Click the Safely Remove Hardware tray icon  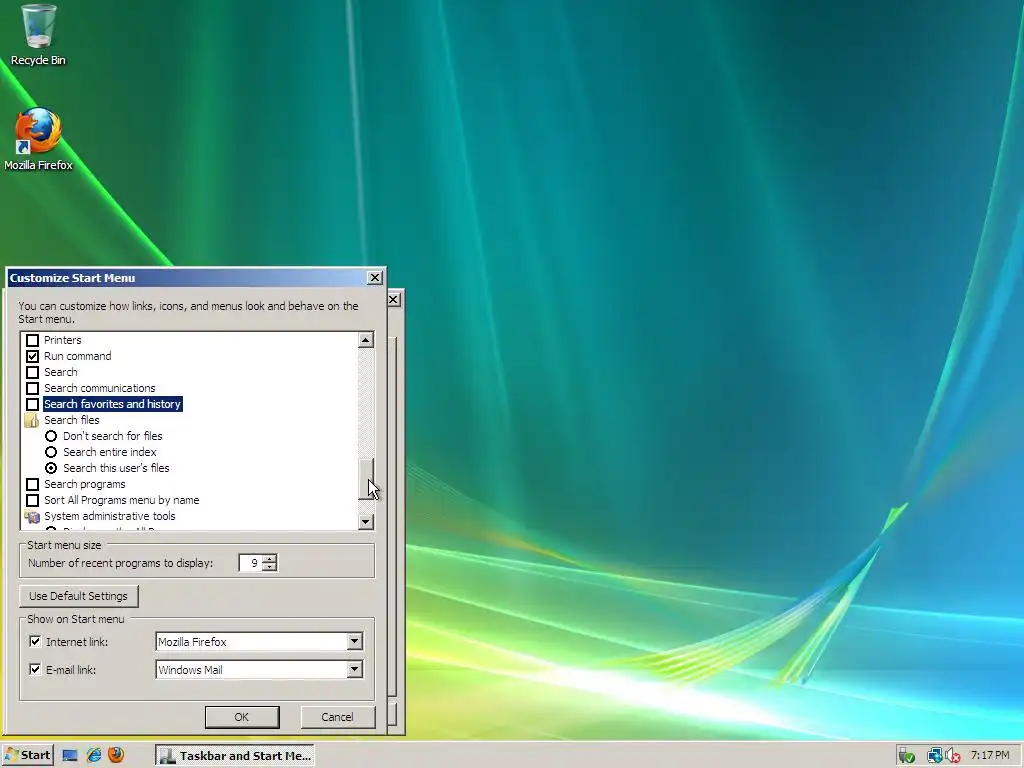coord(906,756)
